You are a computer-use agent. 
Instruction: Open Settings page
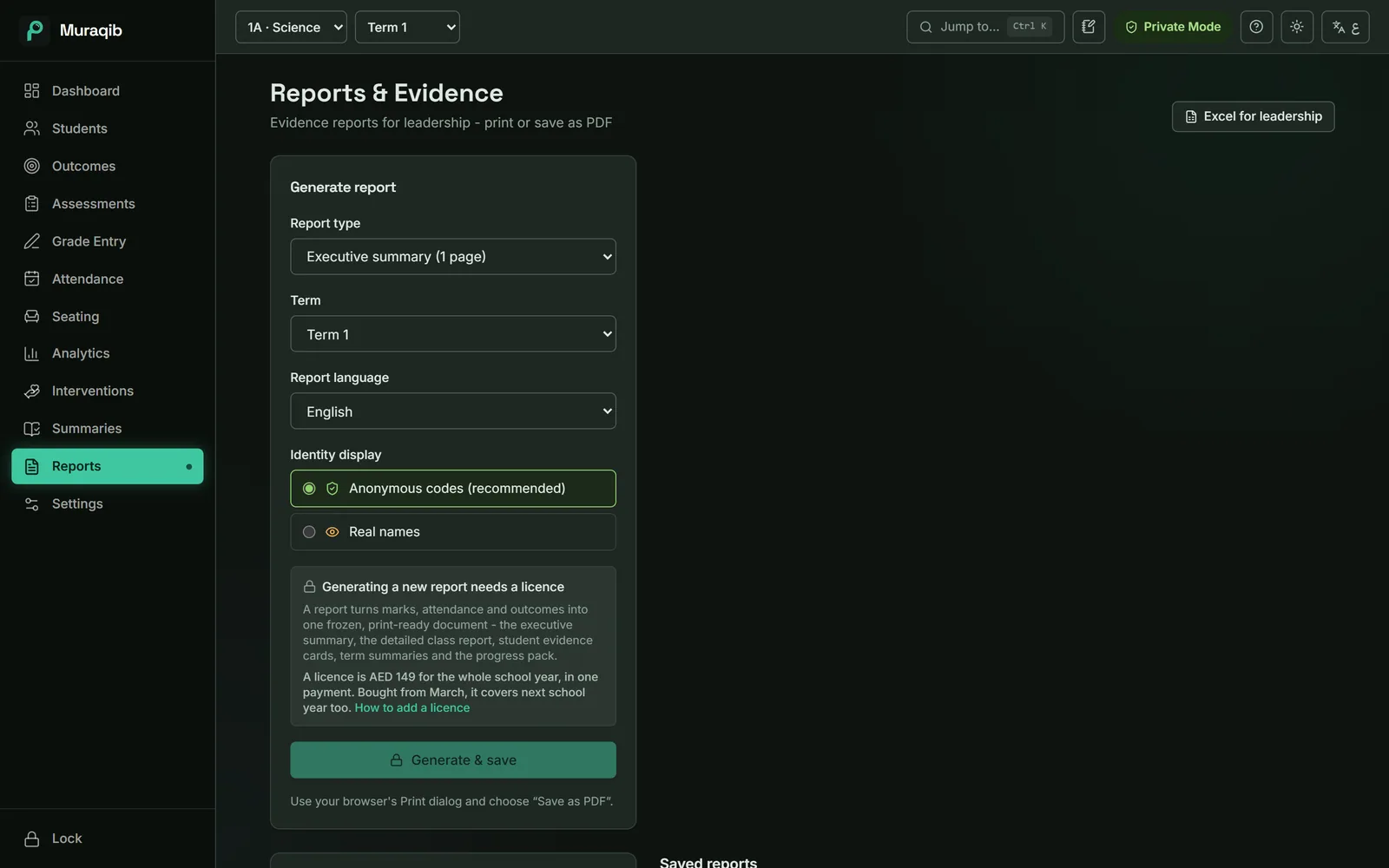pos(108,504)
